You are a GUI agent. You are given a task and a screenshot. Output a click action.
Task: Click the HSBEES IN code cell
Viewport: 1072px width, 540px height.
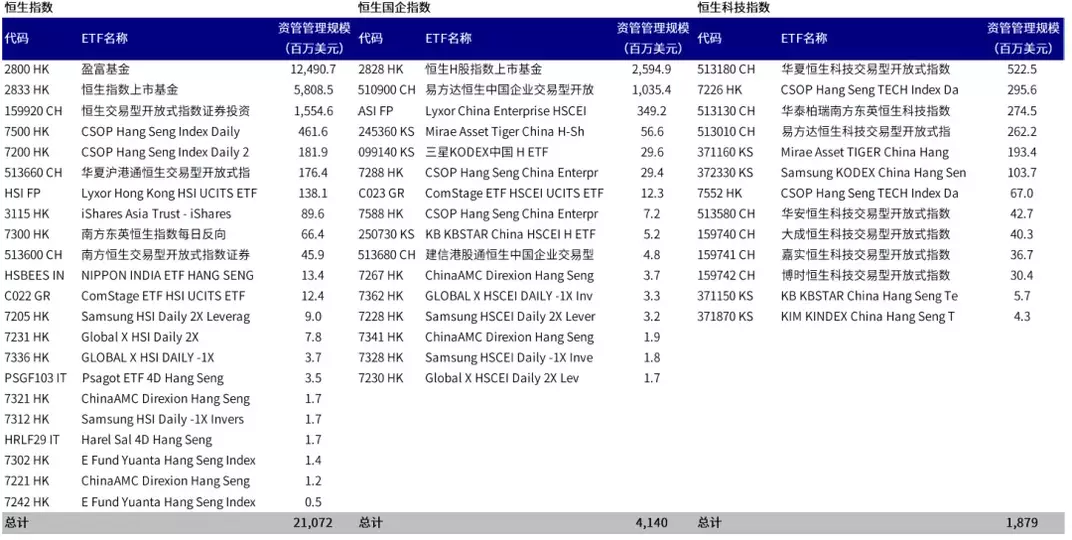pyautogui.click(x=34, y=275)
